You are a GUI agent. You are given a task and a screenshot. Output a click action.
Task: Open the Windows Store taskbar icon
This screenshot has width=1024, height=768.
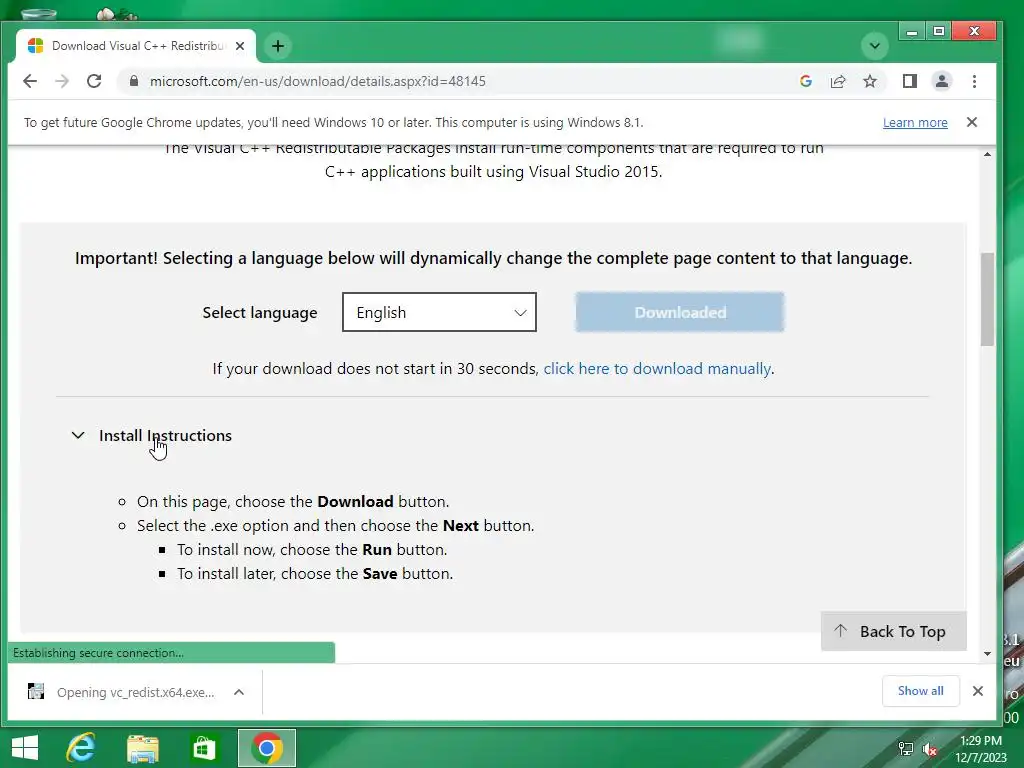tap(204, 748)
